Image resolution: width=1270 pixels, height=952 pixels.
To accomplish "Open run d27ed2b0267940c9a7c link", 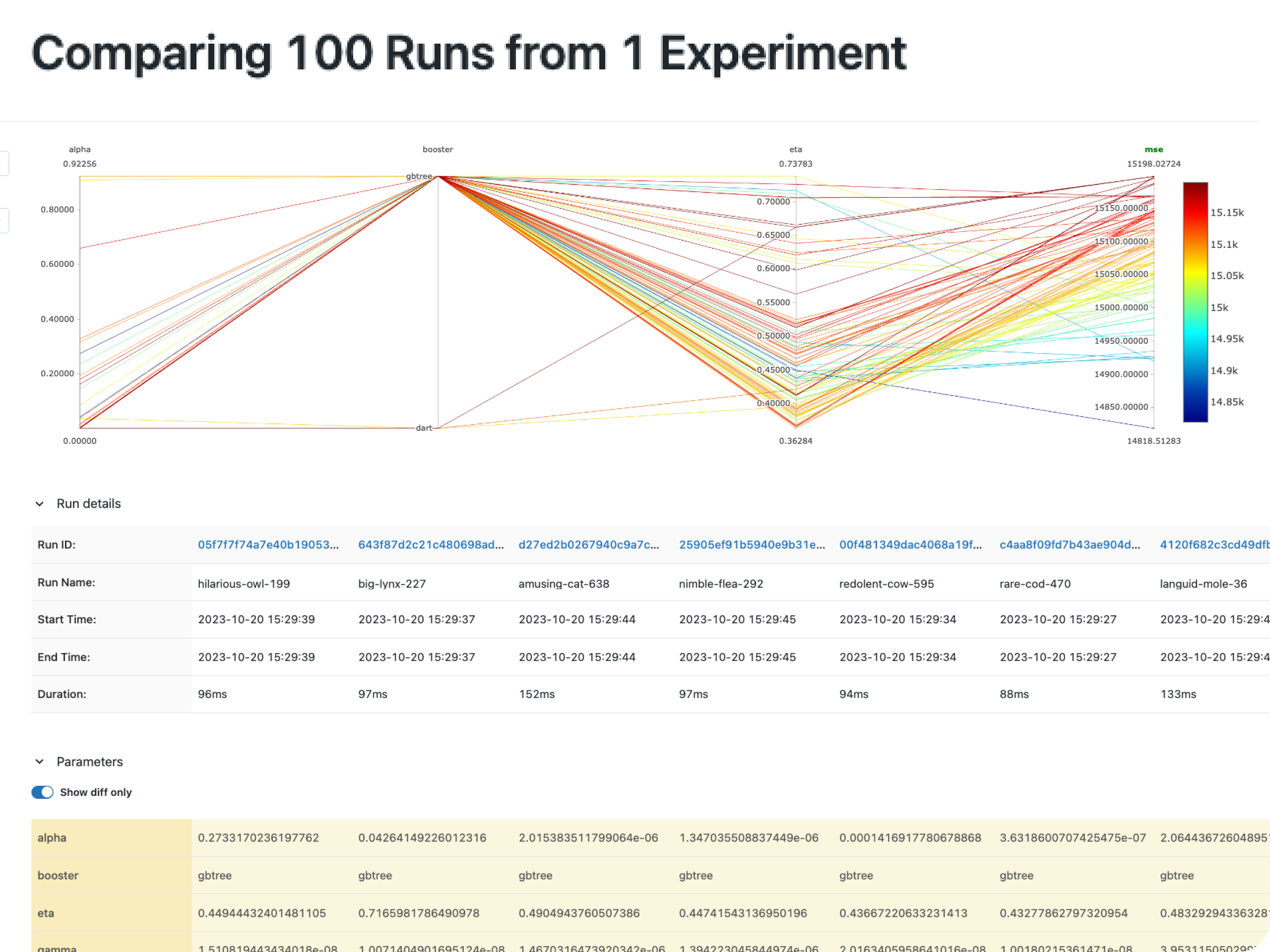I will pos(588,544).
